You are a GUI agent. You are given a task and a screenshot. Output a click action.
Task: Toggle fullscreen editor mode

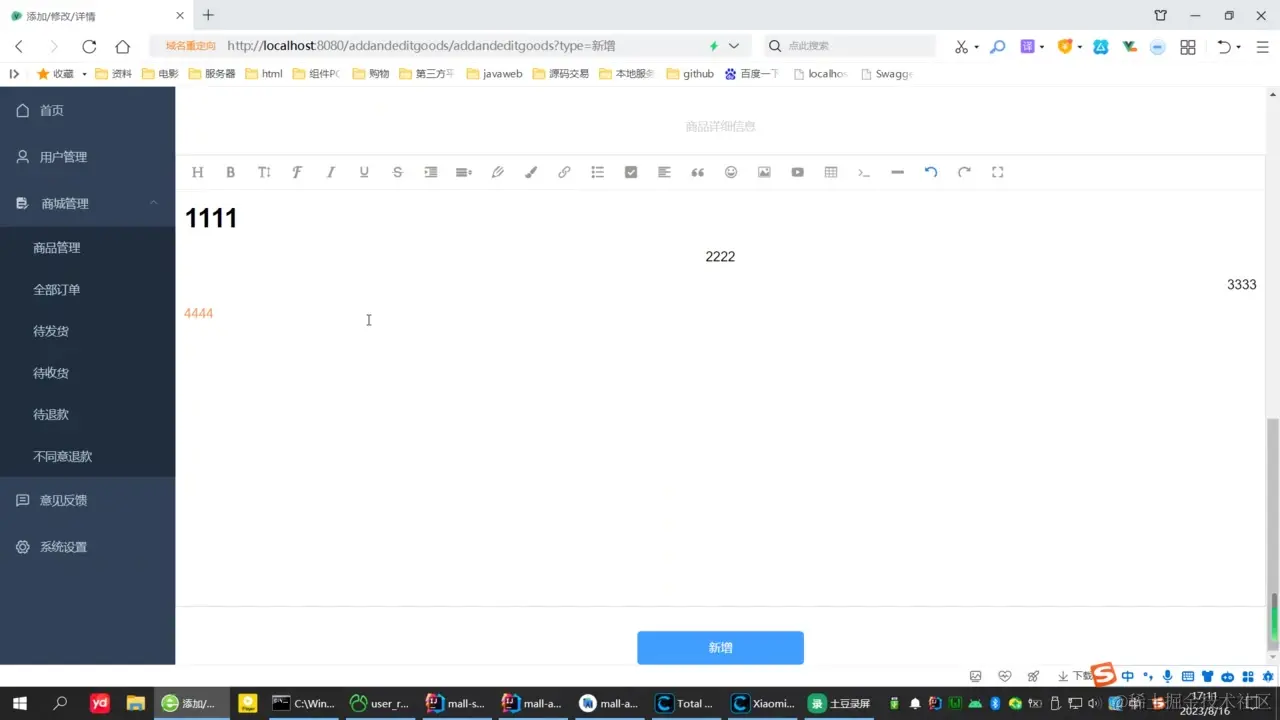998,172
